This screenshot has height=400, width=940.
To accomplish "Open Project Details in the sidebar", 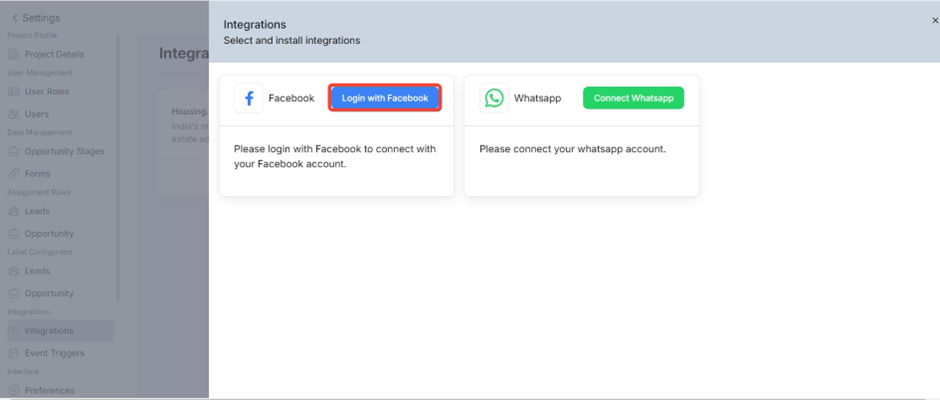I will click(x=54, y=54).
